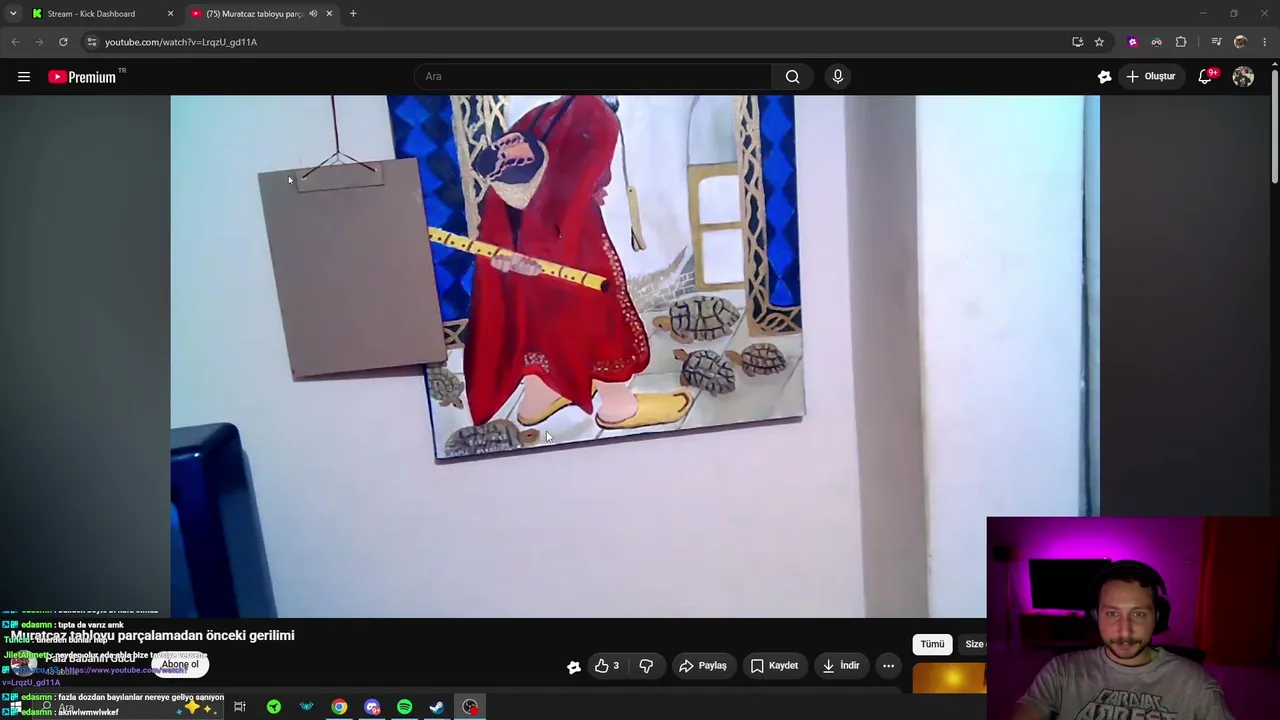Dislike the video with thumbs down
The width and height of the screenshot is (1280, 720).
[646, 666]
